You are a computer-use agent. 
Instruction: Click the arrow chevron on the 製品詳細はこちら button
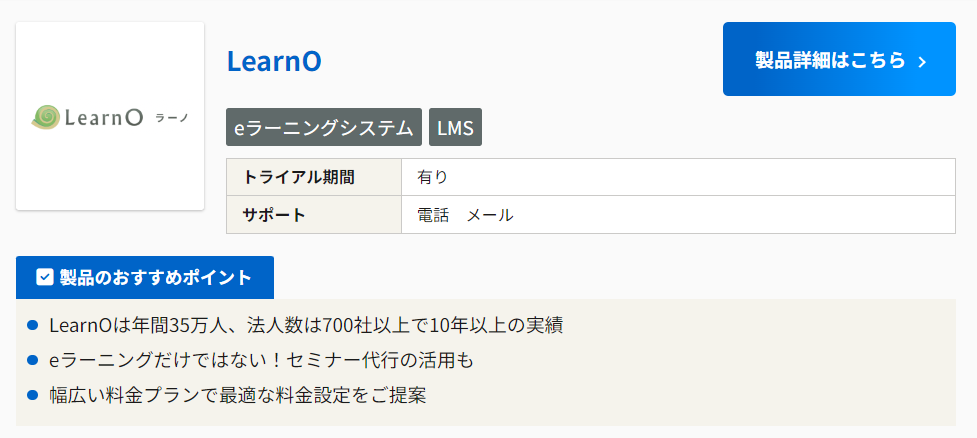(x=922, y=61)
